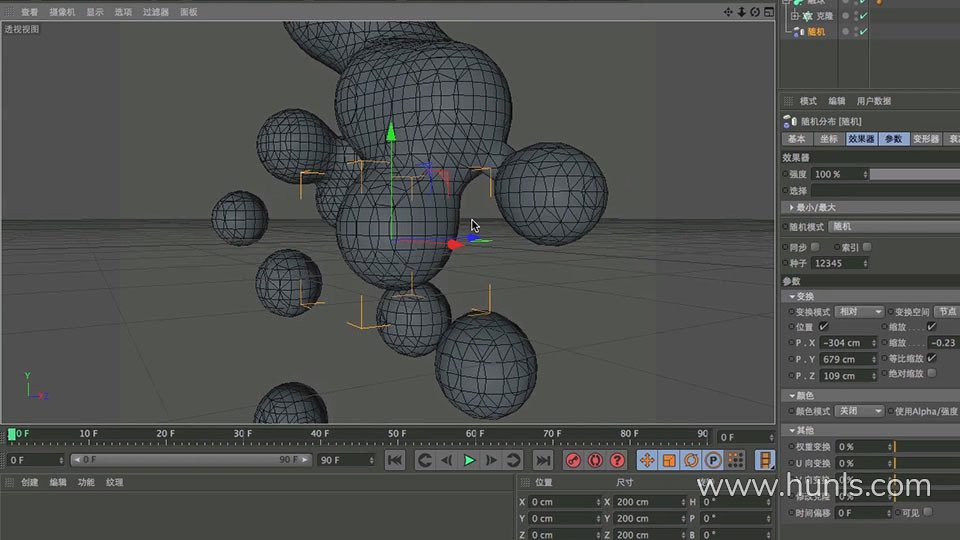Open the 用户数据 menu

(874, 101)
